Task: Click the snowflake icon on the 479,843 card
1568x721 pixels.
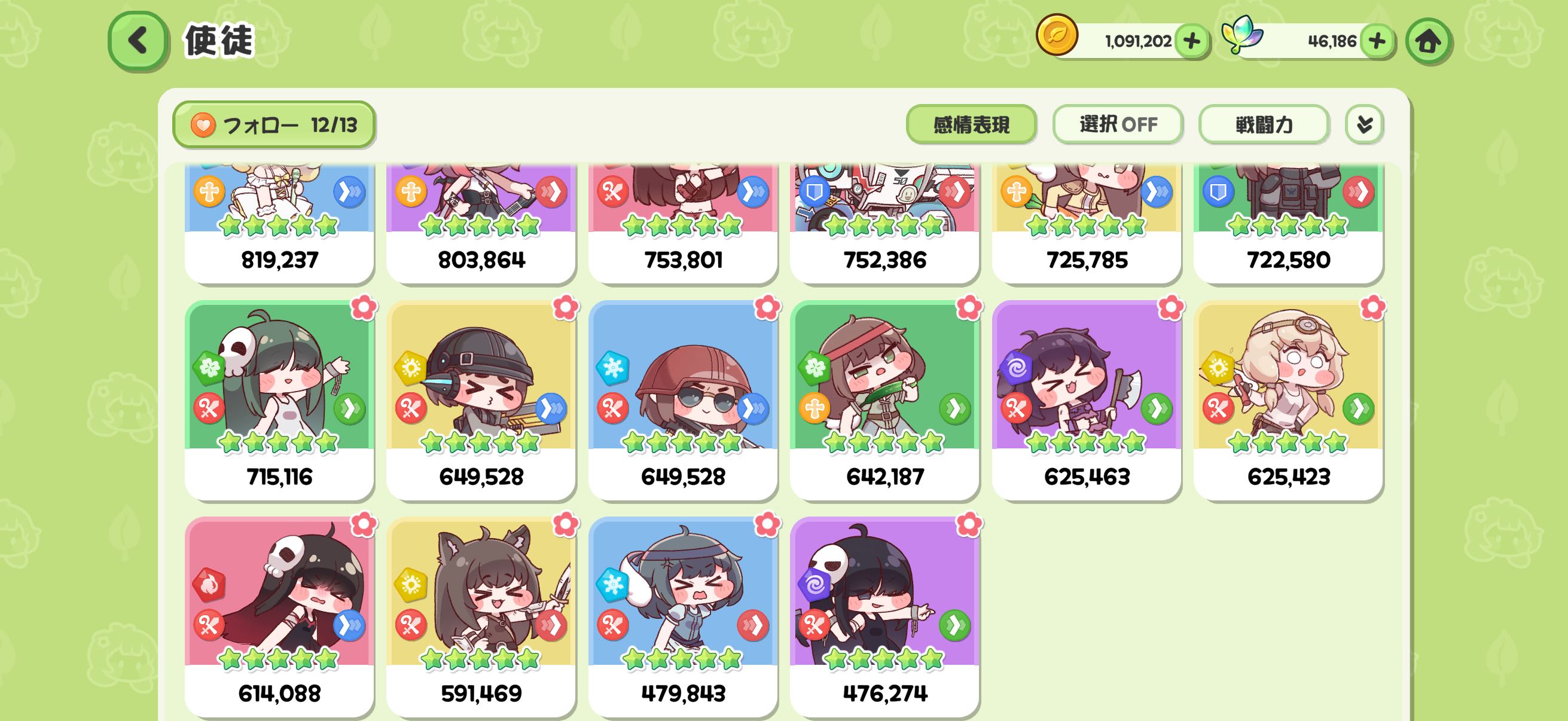Action: pos(612,584)
